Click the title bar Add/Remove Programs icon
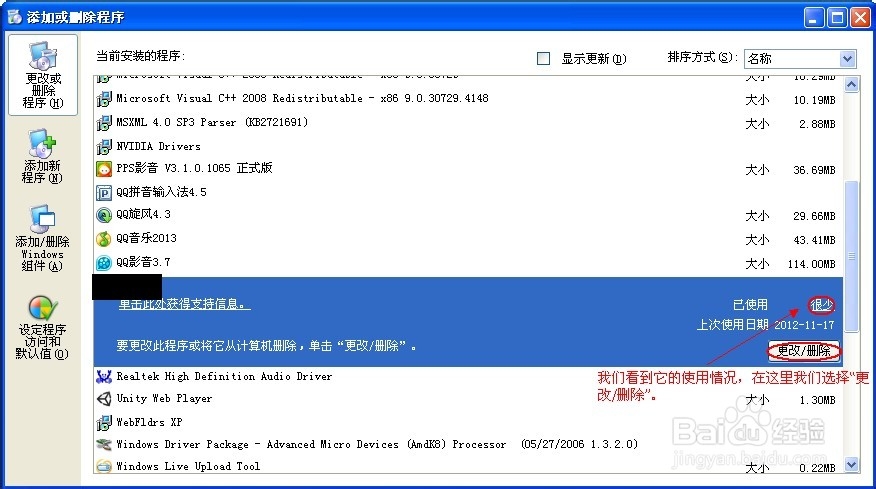876x489 pixels. click(x=15, y=17)
